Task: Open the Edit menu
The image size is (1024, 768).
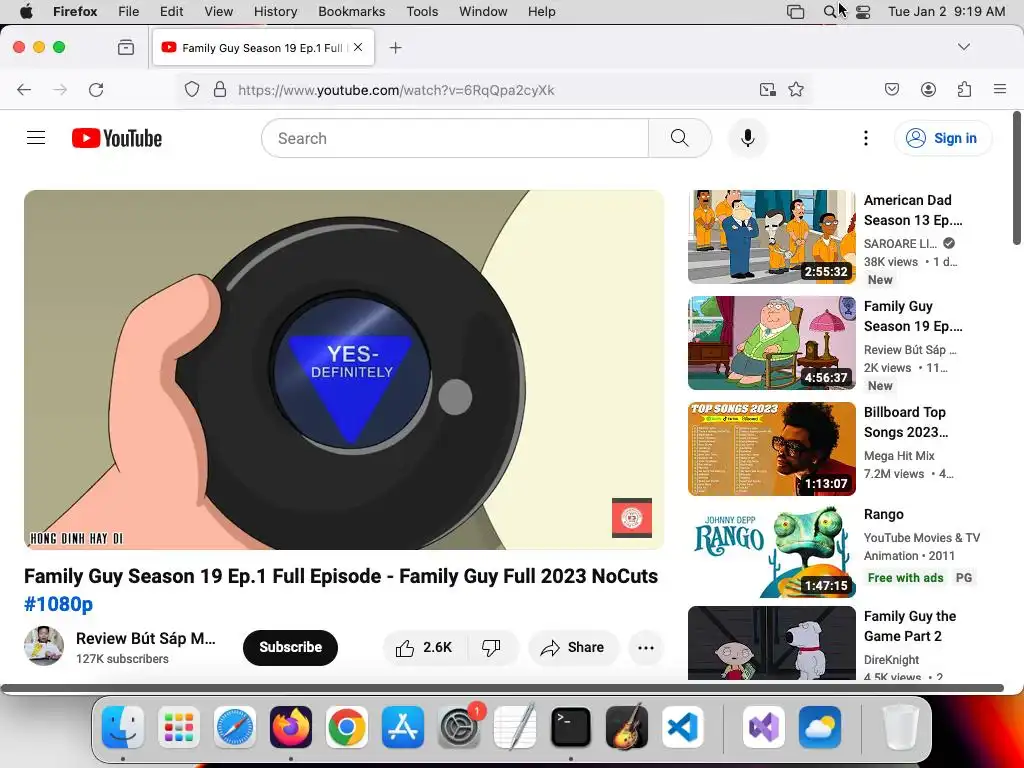Action: click(172, 12)
